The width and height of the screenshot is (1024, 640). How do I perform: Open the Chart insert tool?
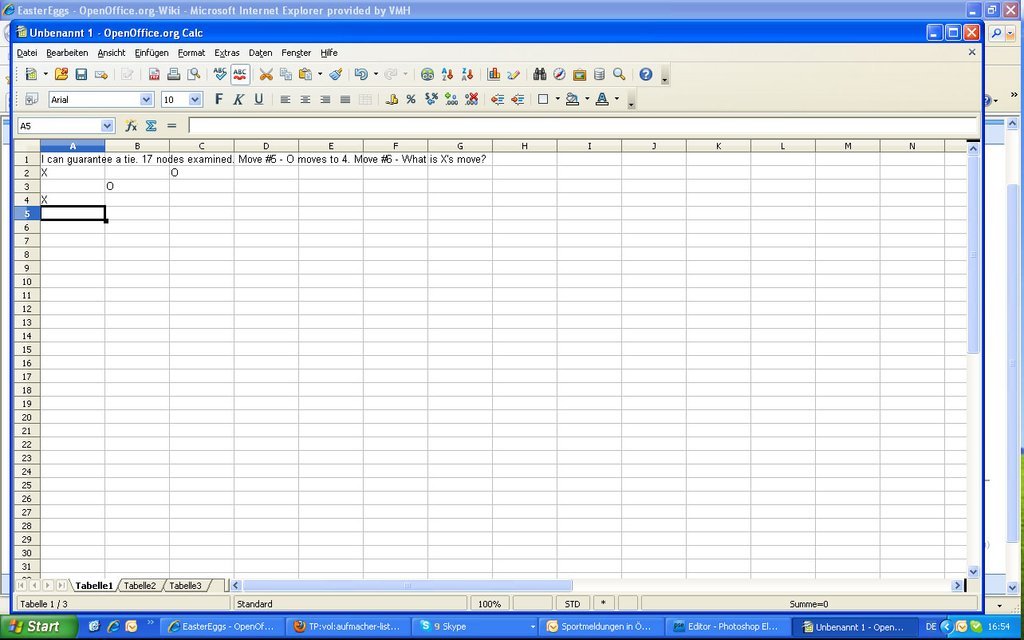click(x=493, y=74)
